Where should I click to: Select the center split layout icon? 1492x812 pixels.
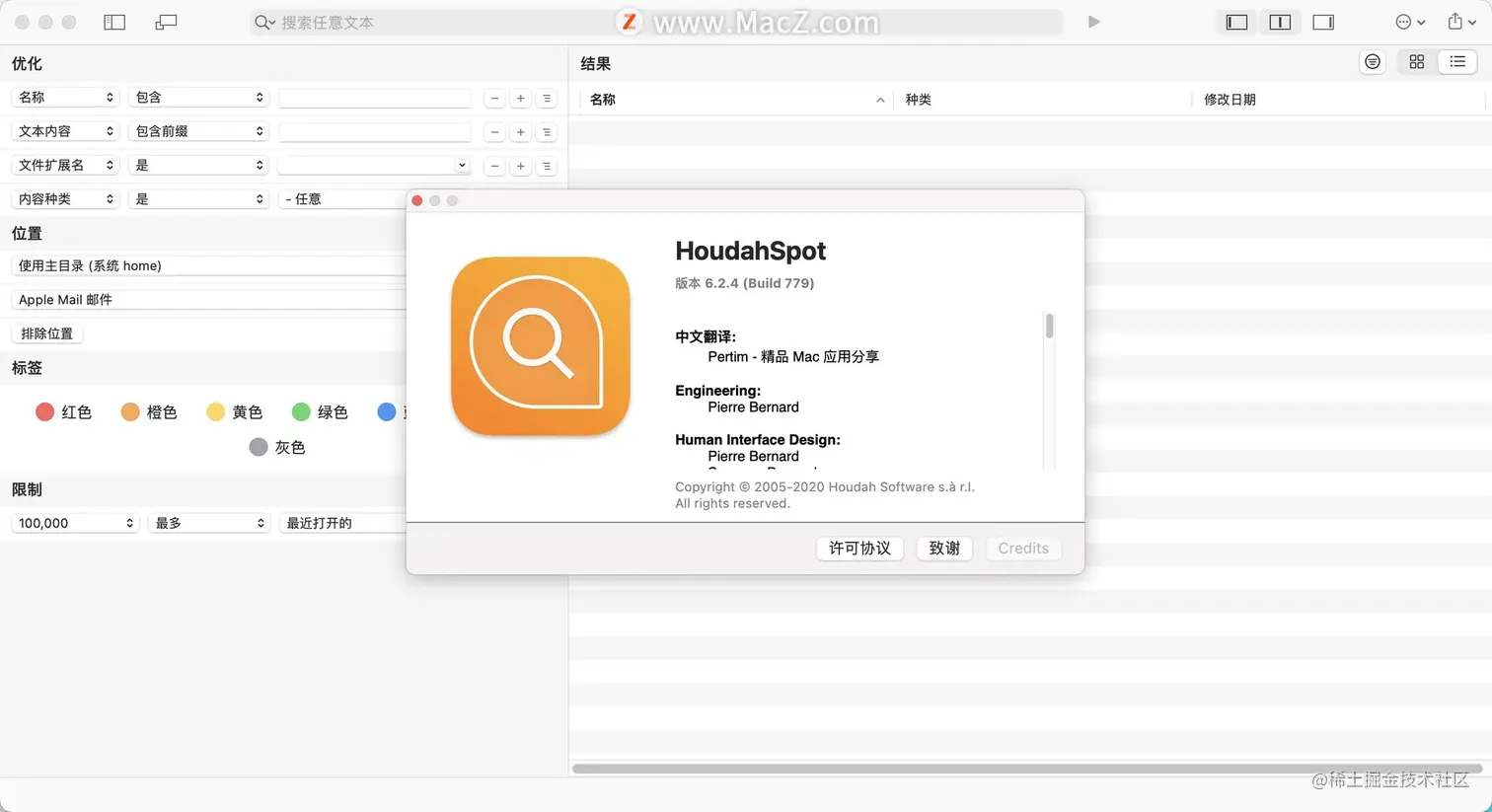point(1280,22)
